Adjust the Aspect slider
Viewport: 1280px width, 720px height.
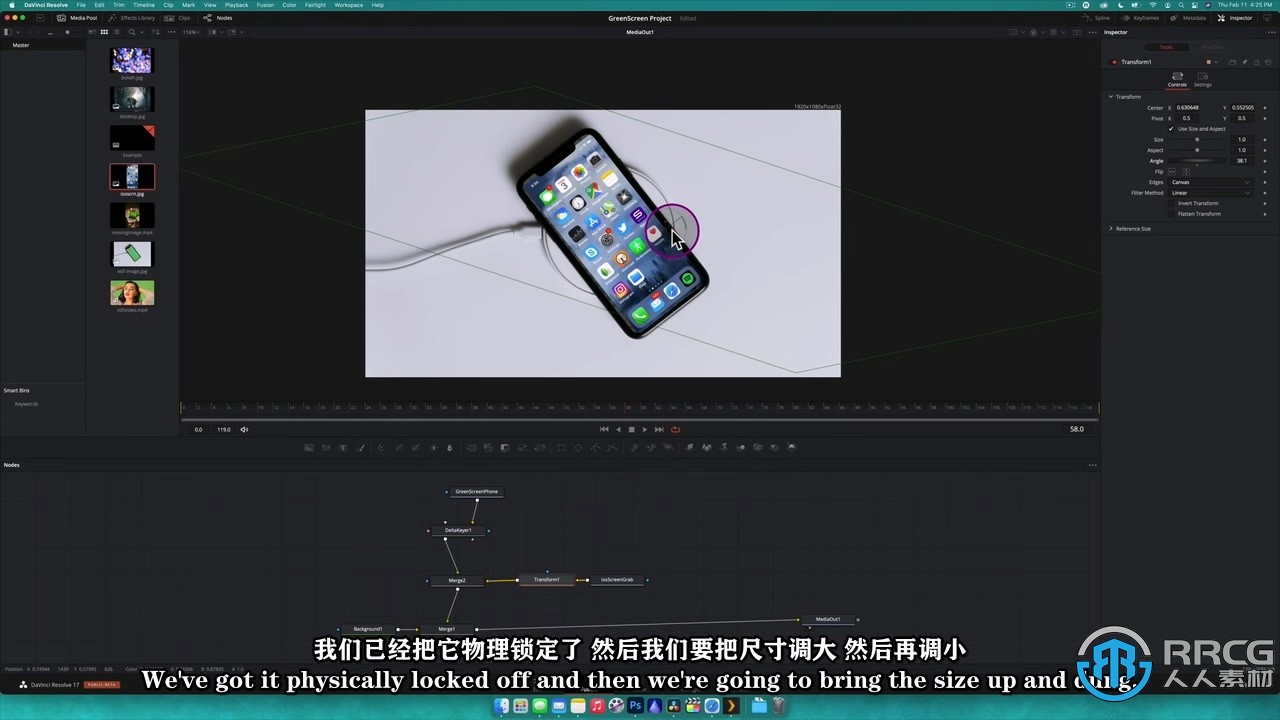[1196, 150]
